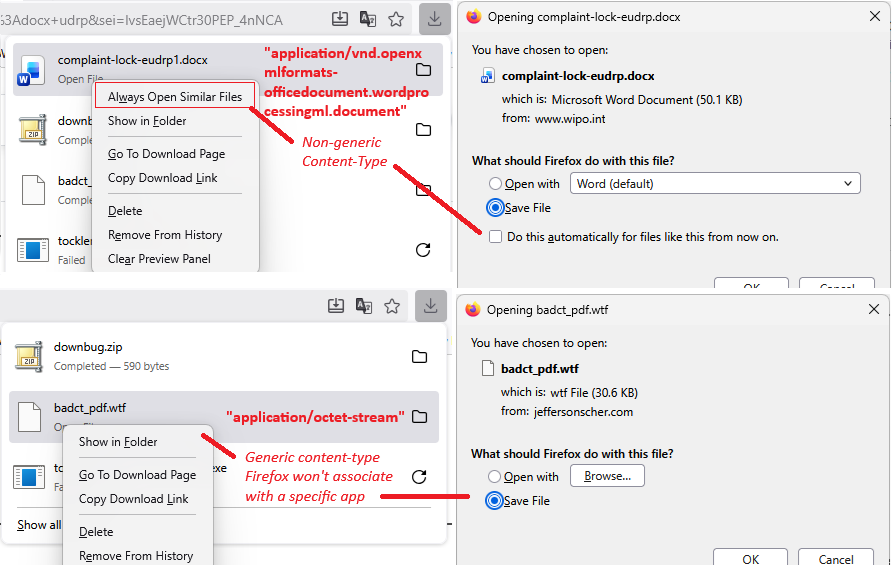Click Browse button in wtf dialog
Image resolution: width=892 pixels, height=565 pixels.
point(607,476)
